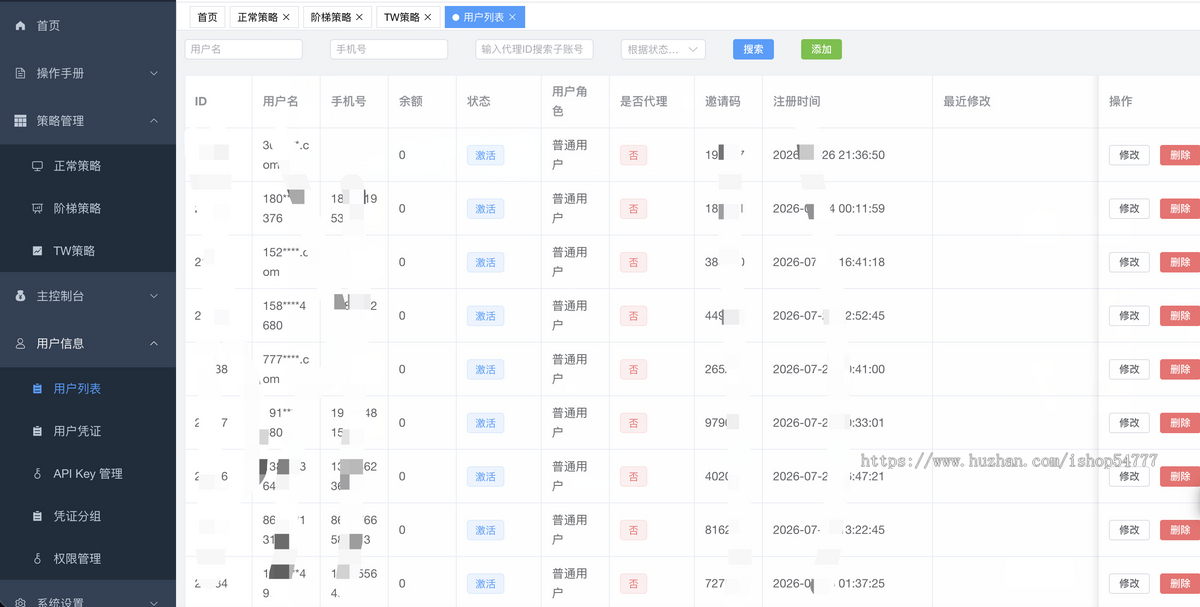The width and height of the screenshot is (1200, 607).
Task: Collapse the 策略管理 menu chevron
Action: (x=154, y=121)
